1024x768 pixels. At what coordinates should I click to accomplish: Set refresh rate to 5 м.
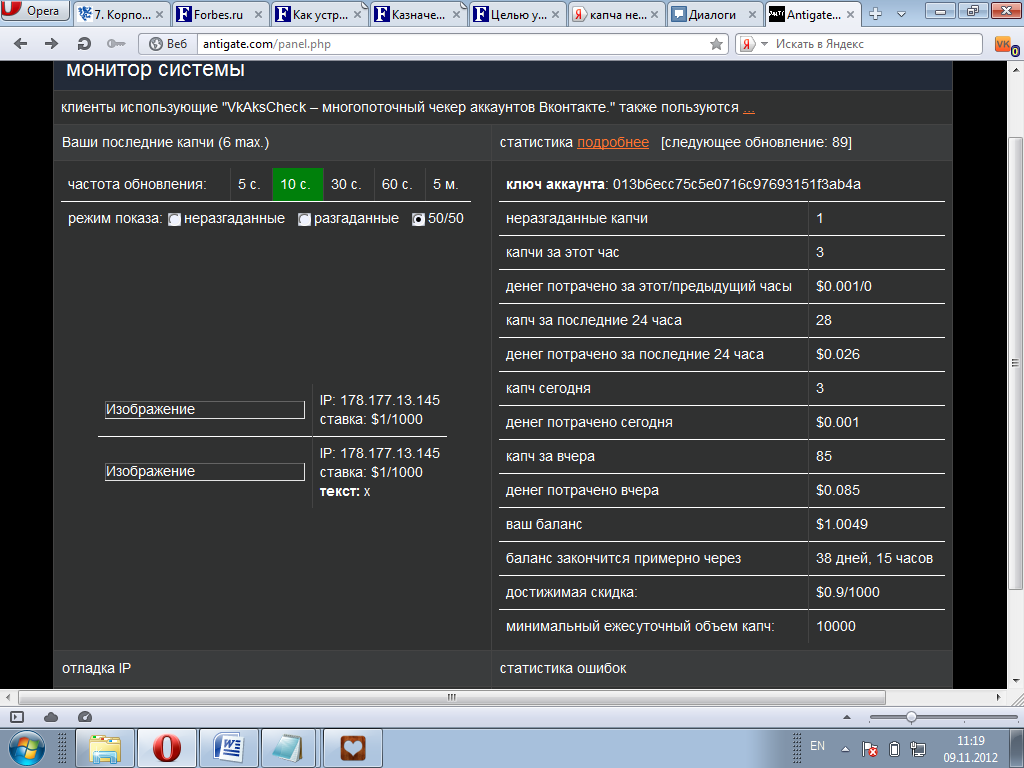(446, 184)
